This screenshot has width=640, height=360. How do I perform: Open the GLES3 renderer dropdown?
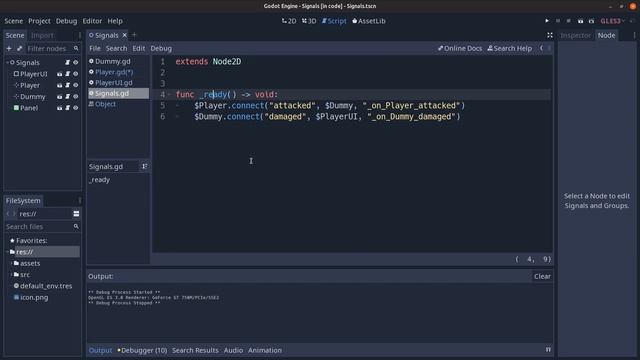coord(612,21)
